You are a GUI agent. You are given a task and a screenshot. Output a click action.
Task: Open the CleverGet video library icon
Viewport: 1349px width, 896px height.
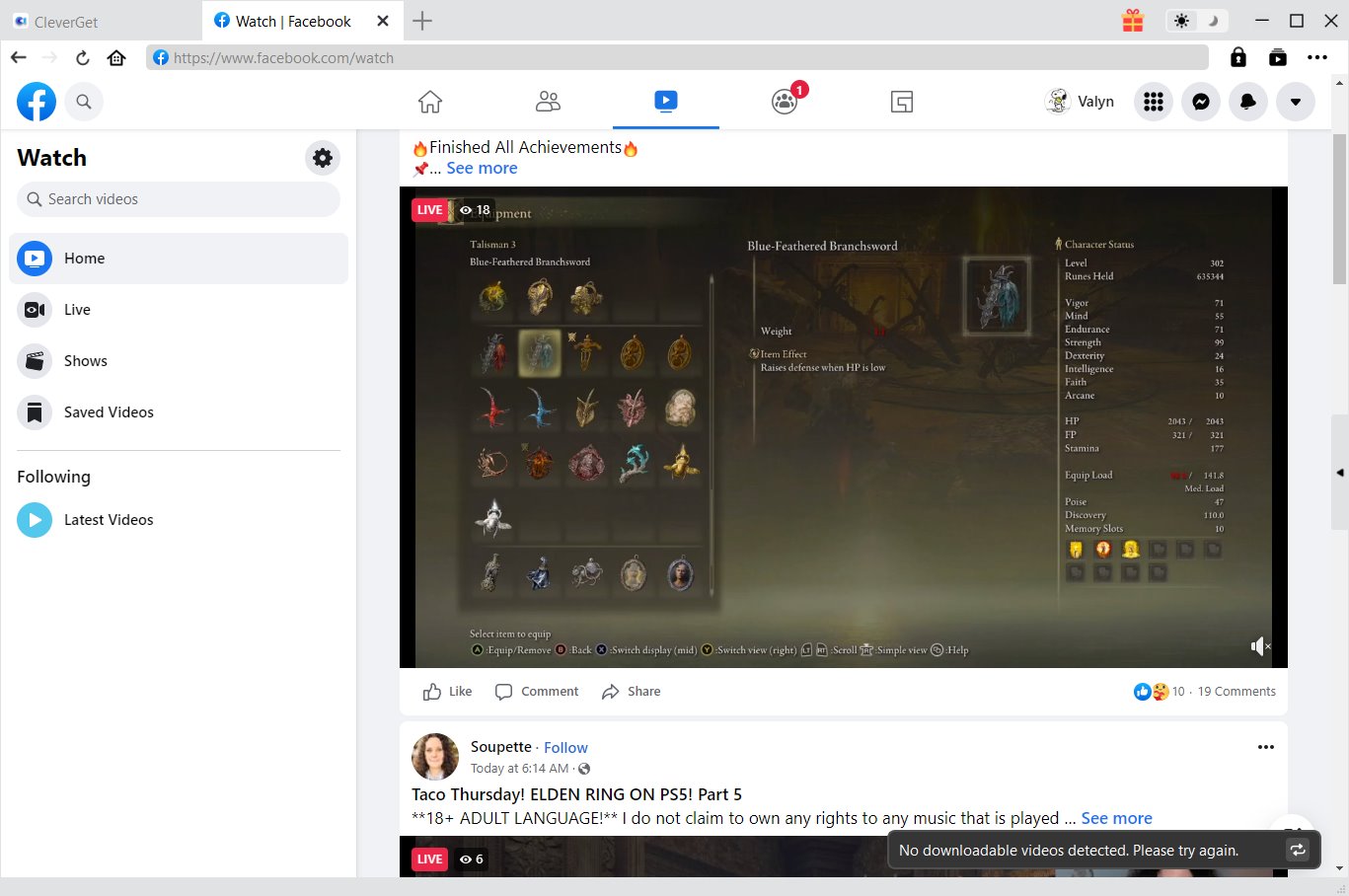pos(1278,57)
